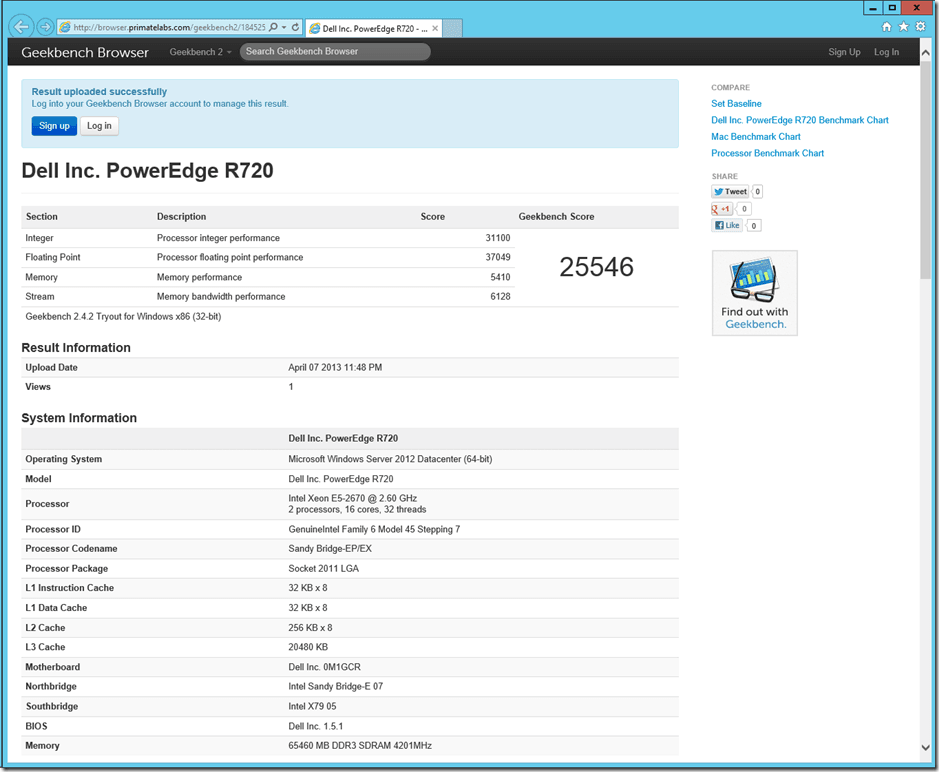
Task: Select the Integer score value 31100
Action: [x=498, y=238]
